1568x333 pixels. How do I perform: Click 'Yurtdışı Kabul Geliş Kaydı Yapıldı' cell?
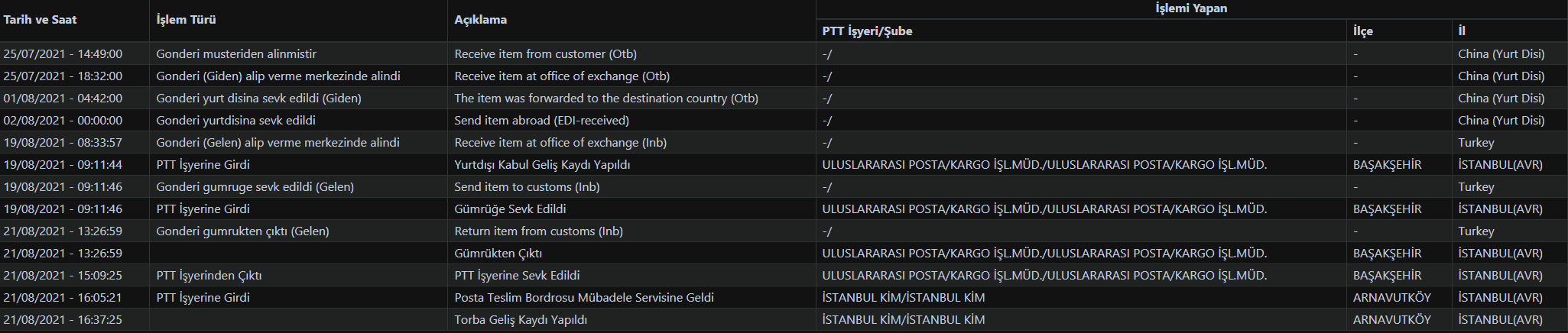tap(542, 165)
